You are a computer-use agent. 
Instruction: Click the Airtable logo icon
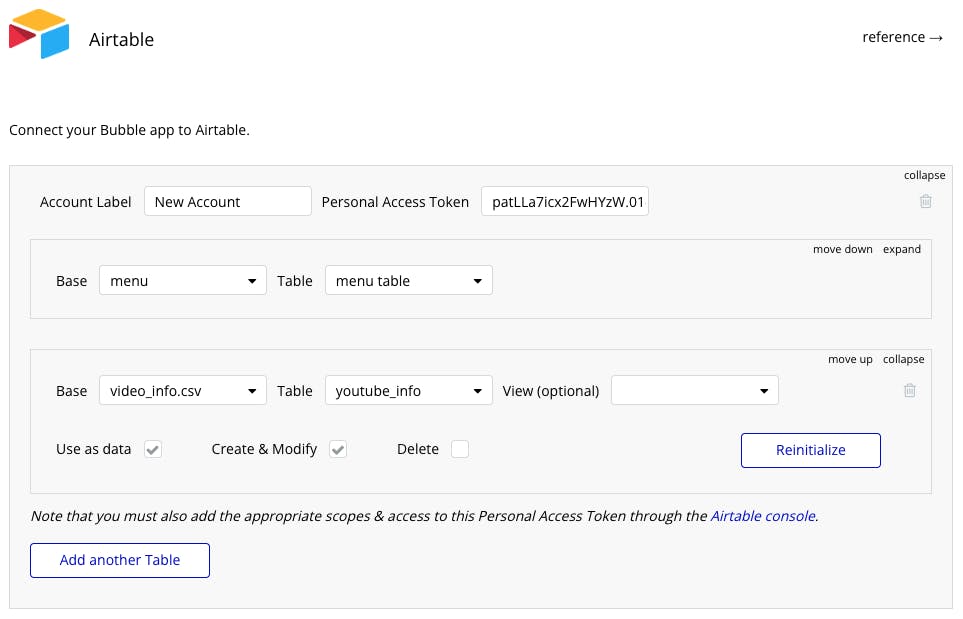(x=39, y=34)
